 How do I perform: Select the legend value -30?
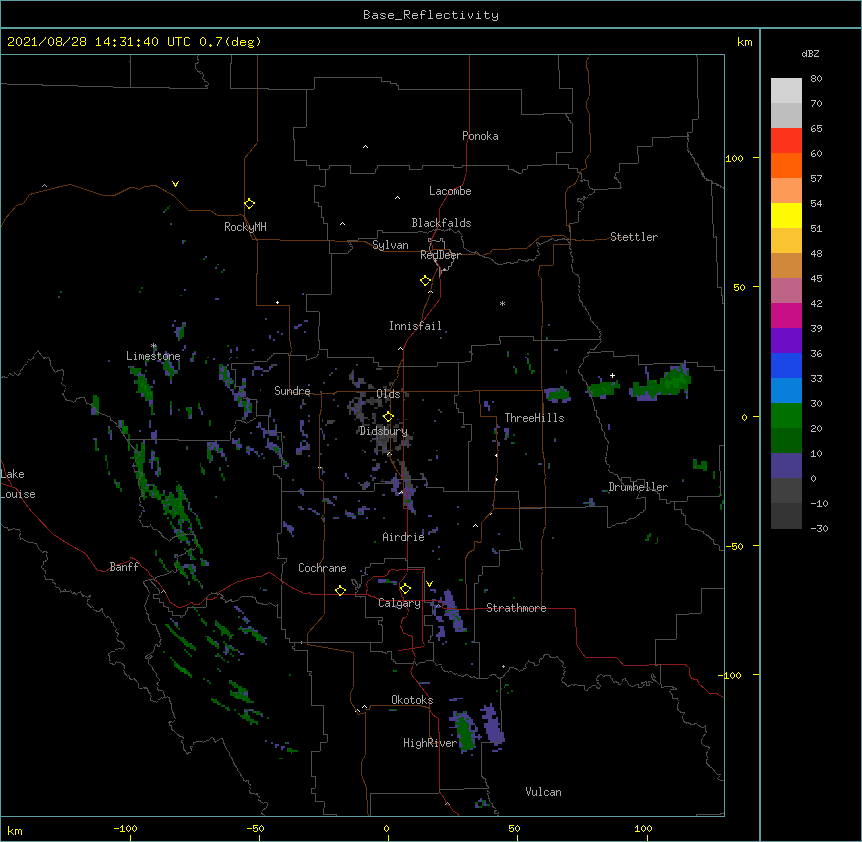click(819, 529)
